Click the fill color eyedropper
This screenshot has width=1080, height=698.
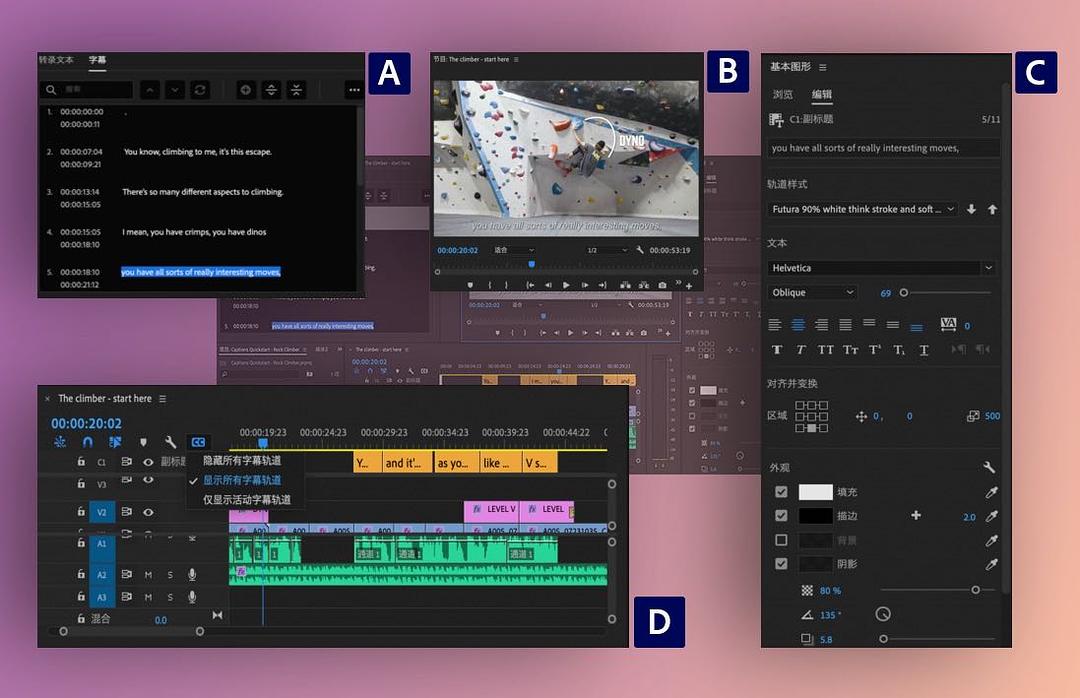[991, 492]
